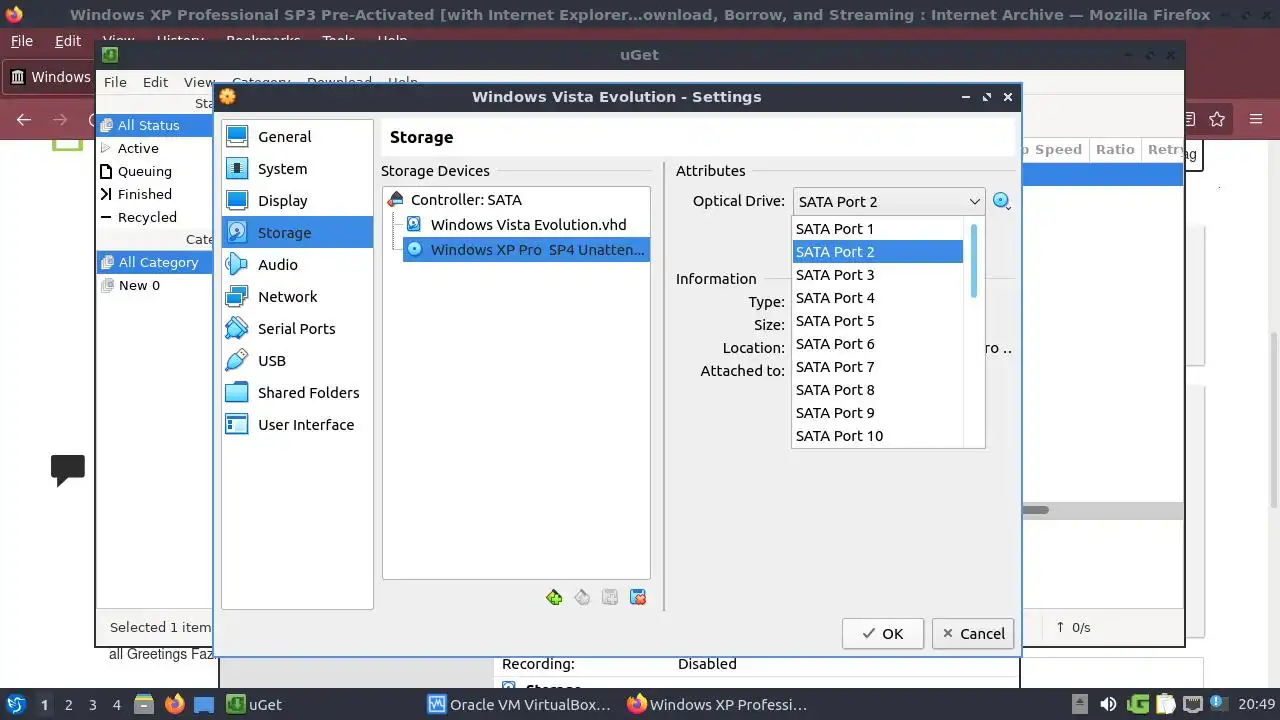Open uGet's File menu
The image size is (1280, 720).
click(115, 82)
